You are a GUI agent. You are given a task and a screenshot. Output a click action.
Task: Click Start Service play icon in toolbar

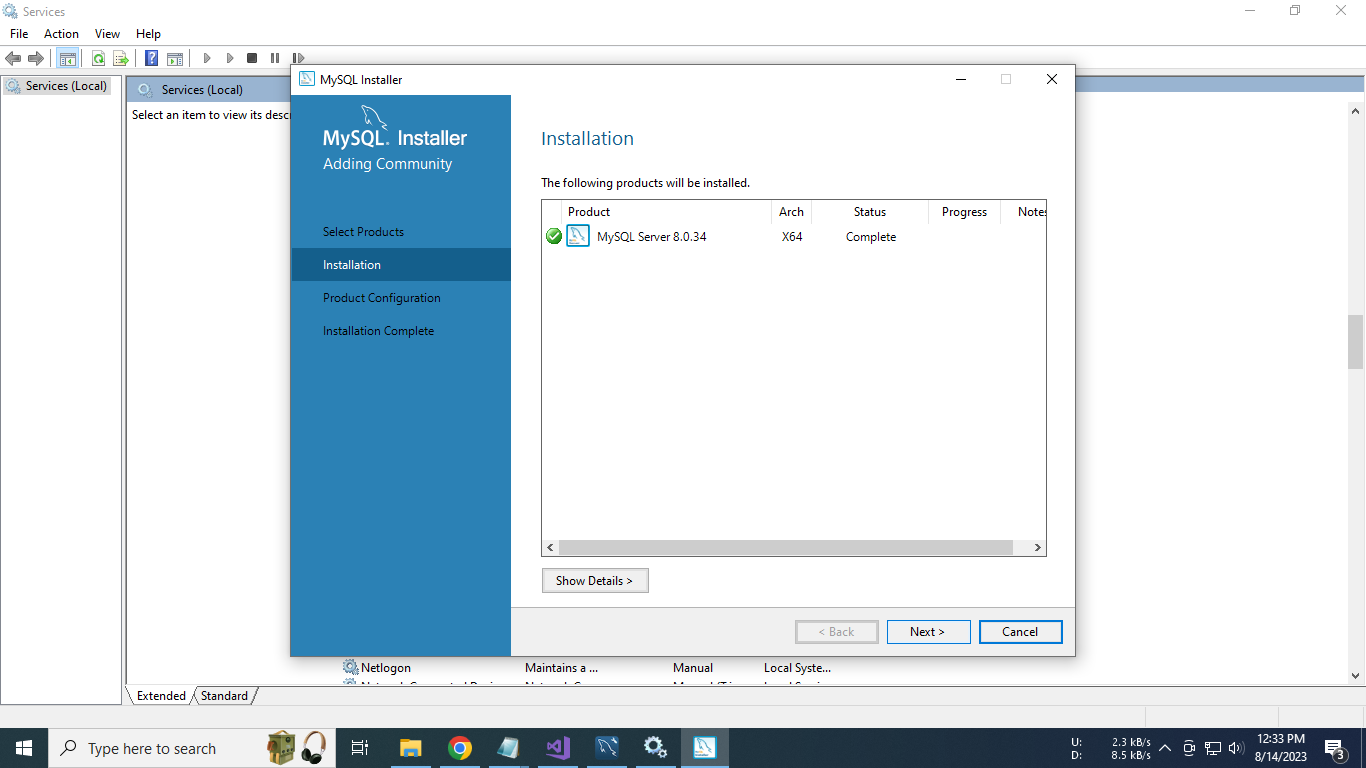click(207, 58)
